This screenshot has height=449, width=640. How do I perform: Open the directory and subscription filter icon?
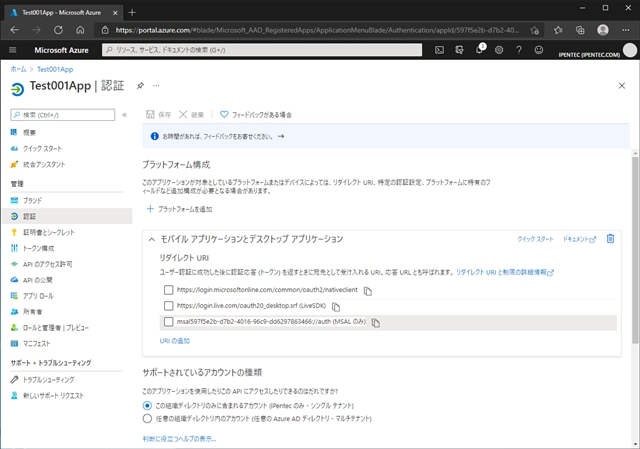tap(459, 50)
